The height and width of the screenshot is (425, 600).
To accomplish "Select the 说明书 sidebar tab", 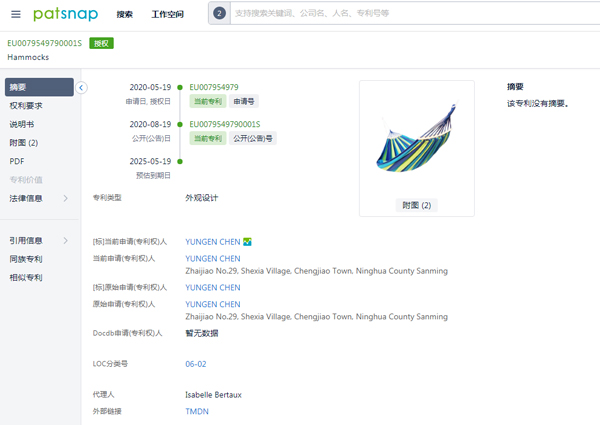I will 21,124.
